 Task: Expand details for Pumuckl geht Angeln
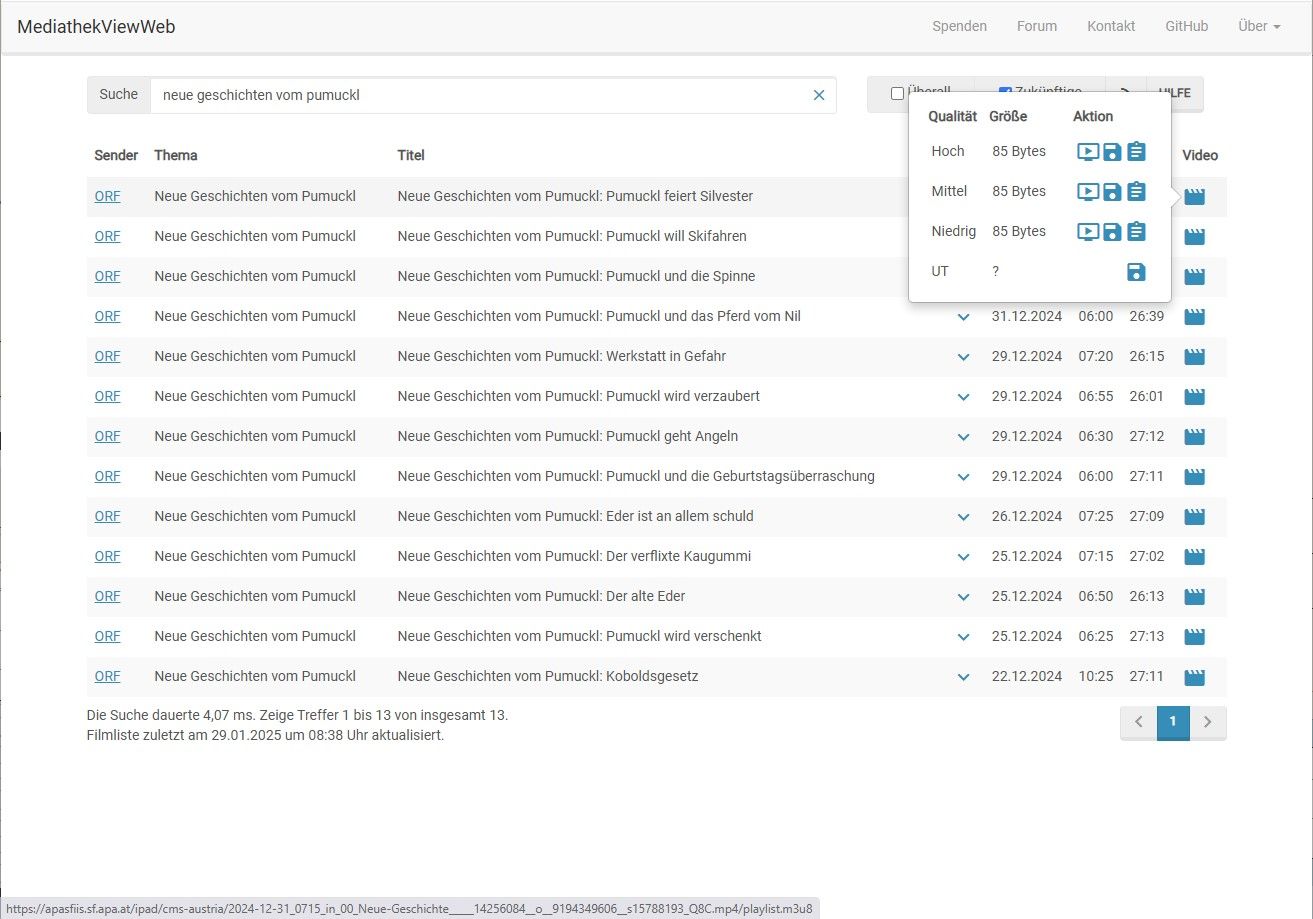tap(964, 437)
